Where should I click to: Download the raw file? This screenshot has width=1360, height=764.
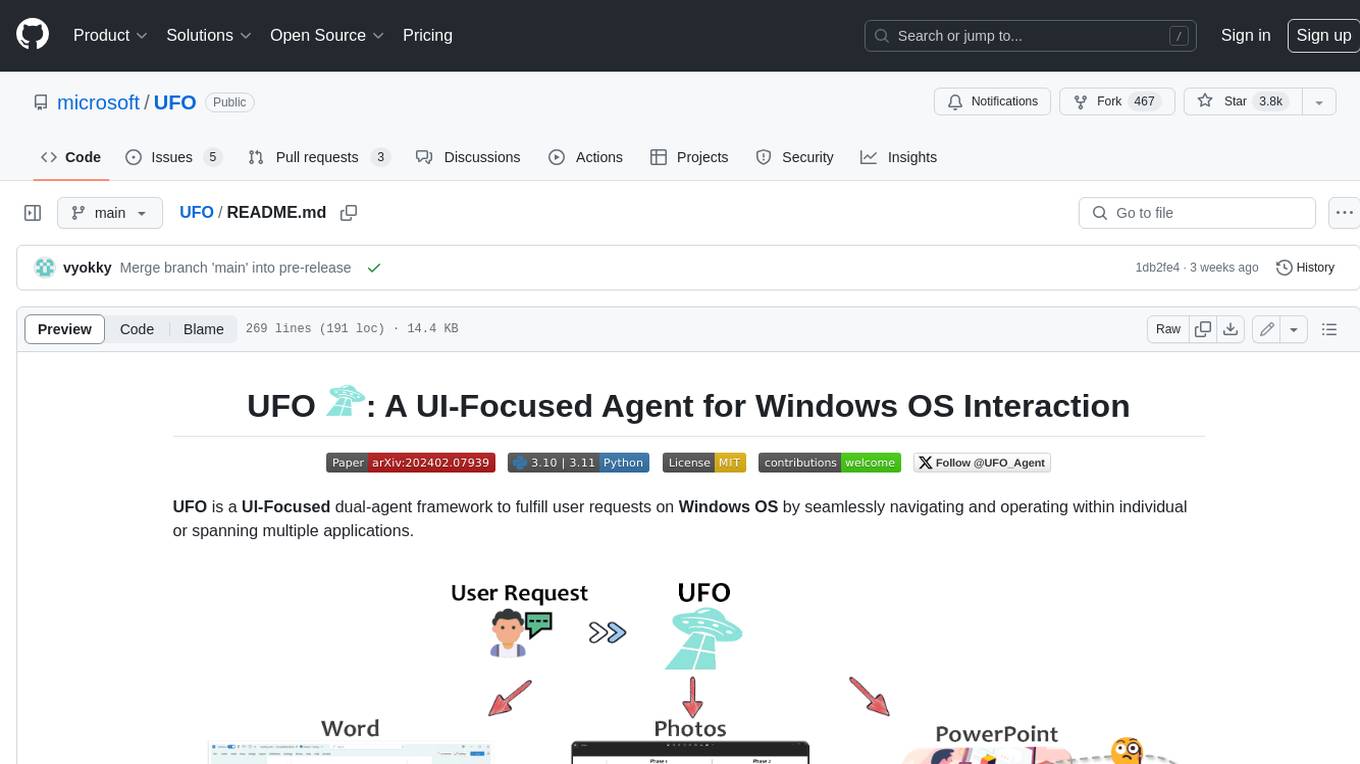click(1231, 329)
